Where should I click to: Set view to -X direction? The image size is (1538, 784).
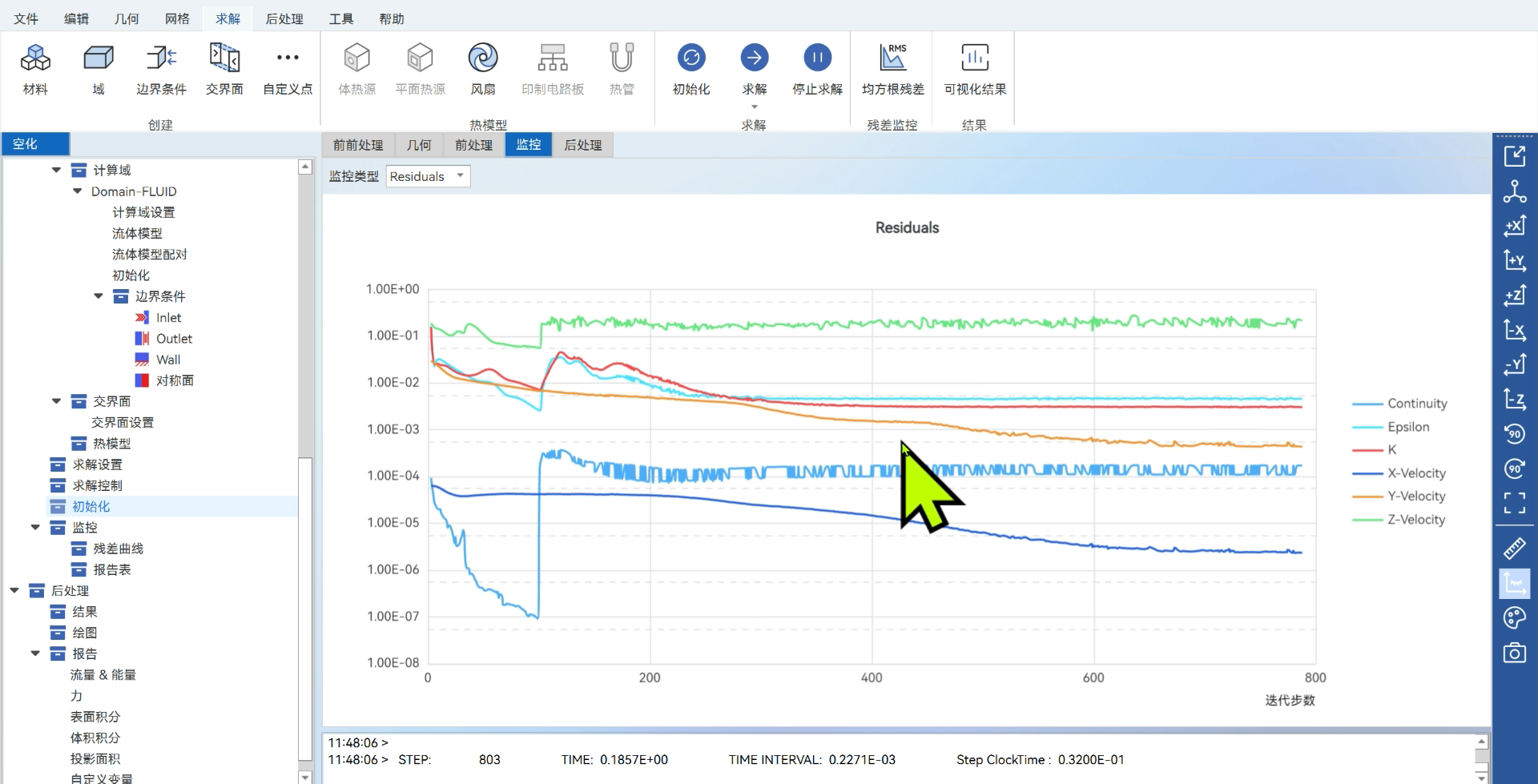coord(1514,330)
